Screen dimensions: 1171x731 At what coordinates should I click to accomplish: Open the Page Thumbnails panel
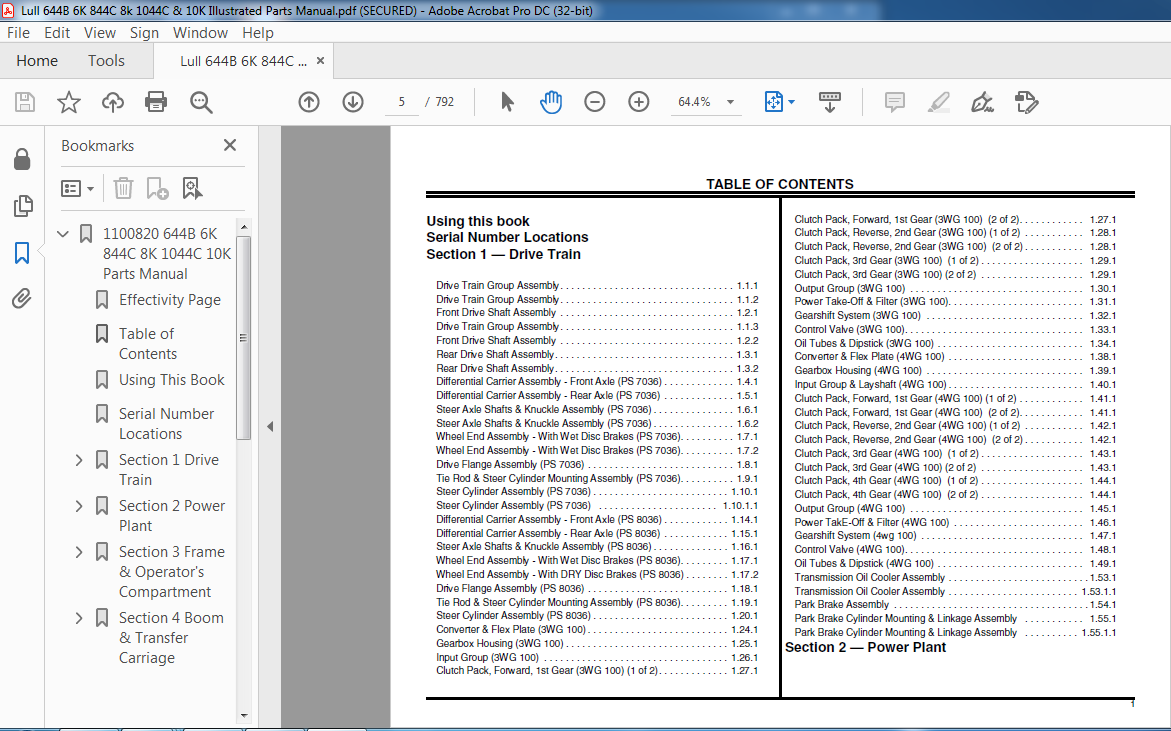[22, 205]
